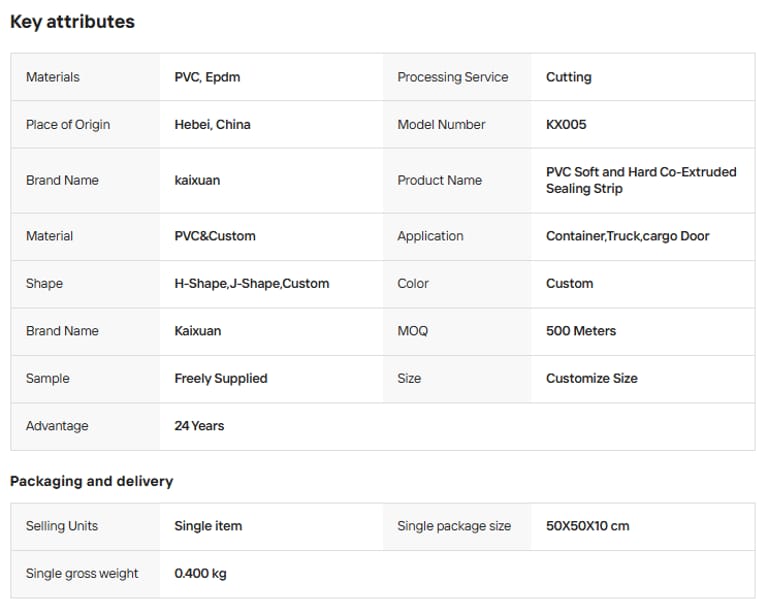The image size is (768, 615).
Task: Select the Single item selling units value
Action: (x=208, y=526)
